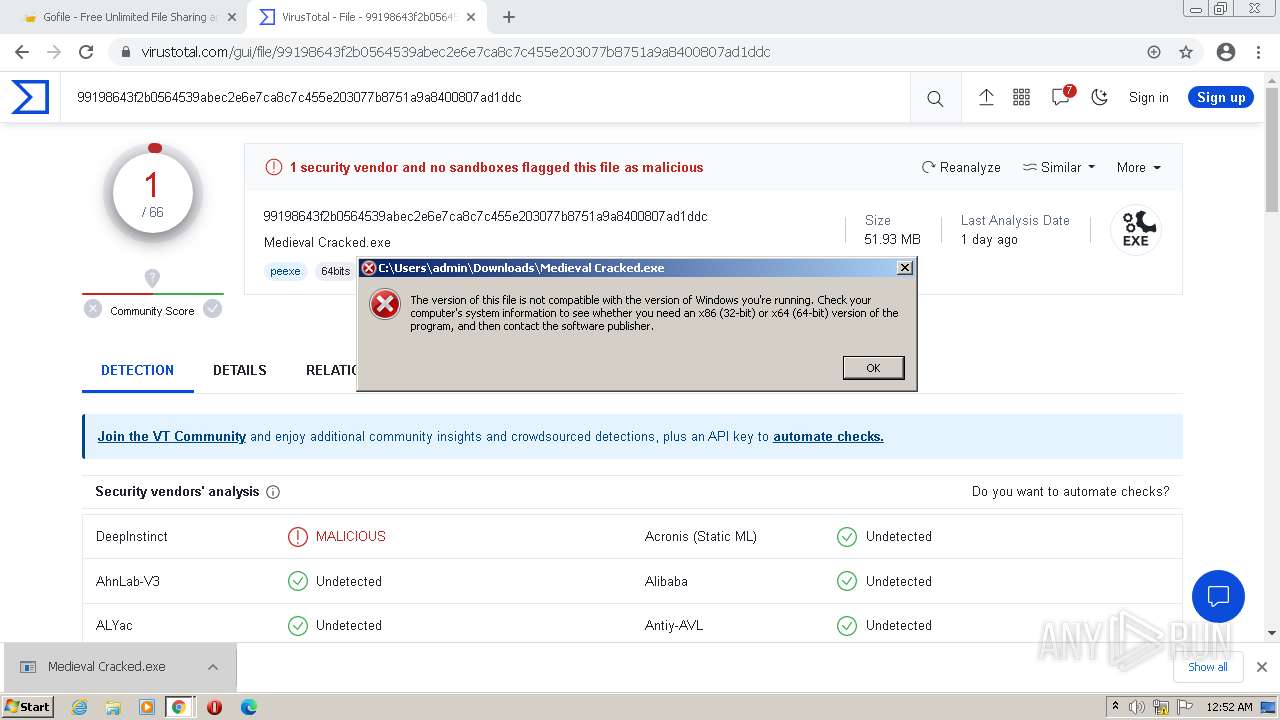Viewport: 1280px width, 720px height.
Task: Open File Explorer from taskbar
Action: (113, 707)
